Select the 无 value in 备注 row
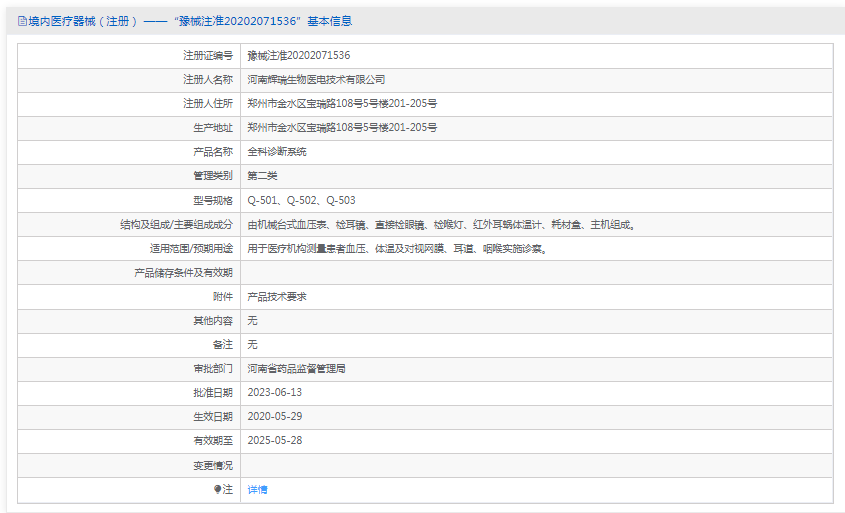Image resolution: width=845 pixels, height=513 pixels. (x=252, y=344)
